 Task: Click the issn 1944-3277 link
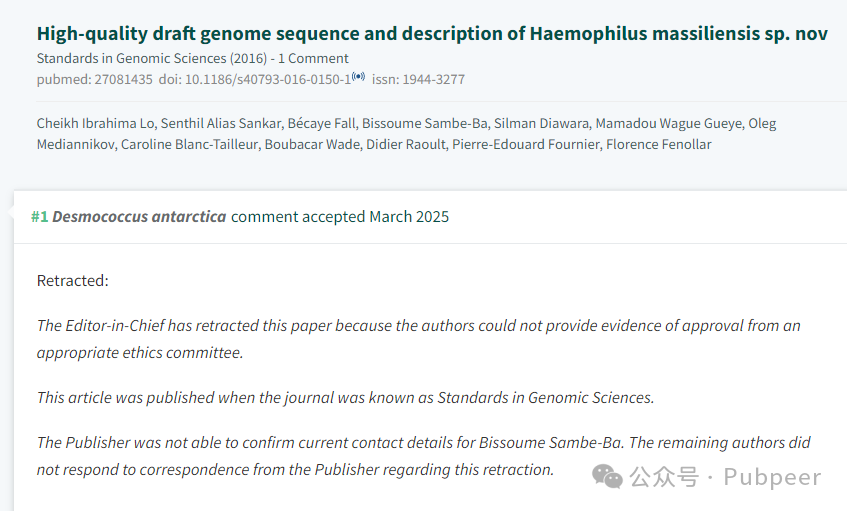(x=418, y=79)
